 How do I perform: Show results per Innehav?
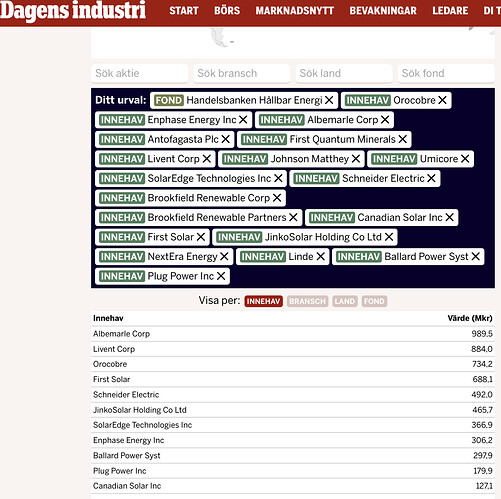[263, 301]
